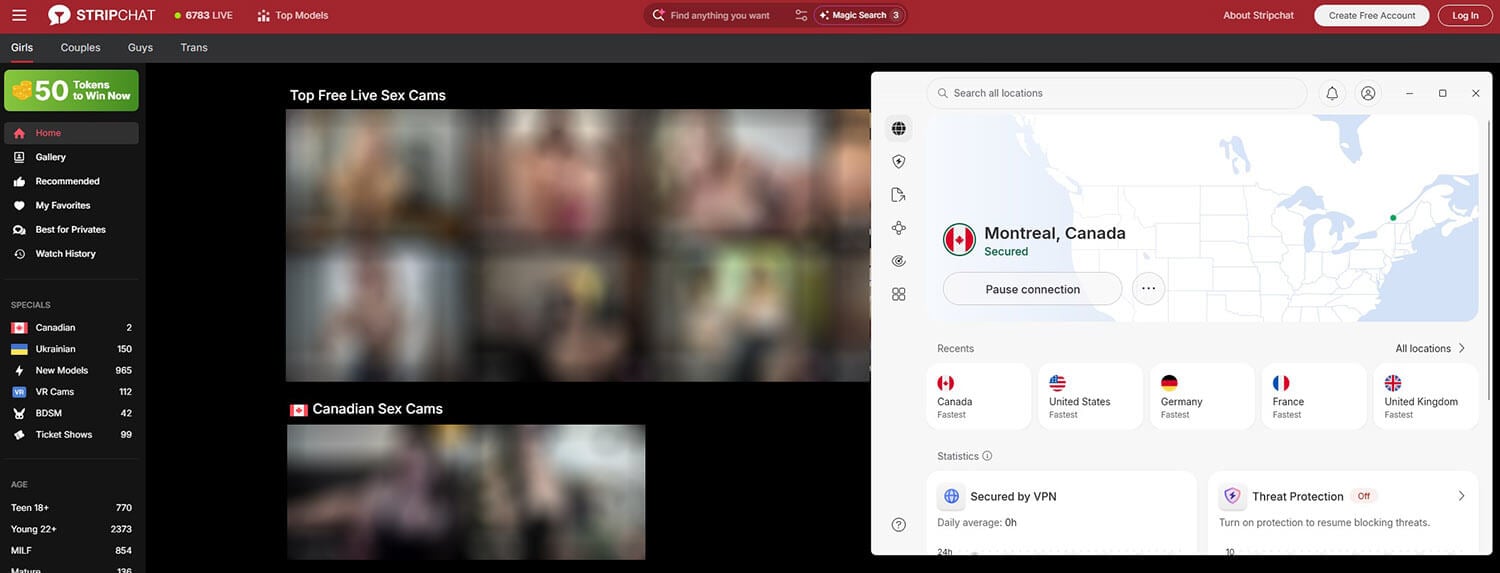The width and height of the screenshot is (1500, 573).
Task: Open the four-squares grid icon in VPN sidebar
Action: [x=899, y=294]
